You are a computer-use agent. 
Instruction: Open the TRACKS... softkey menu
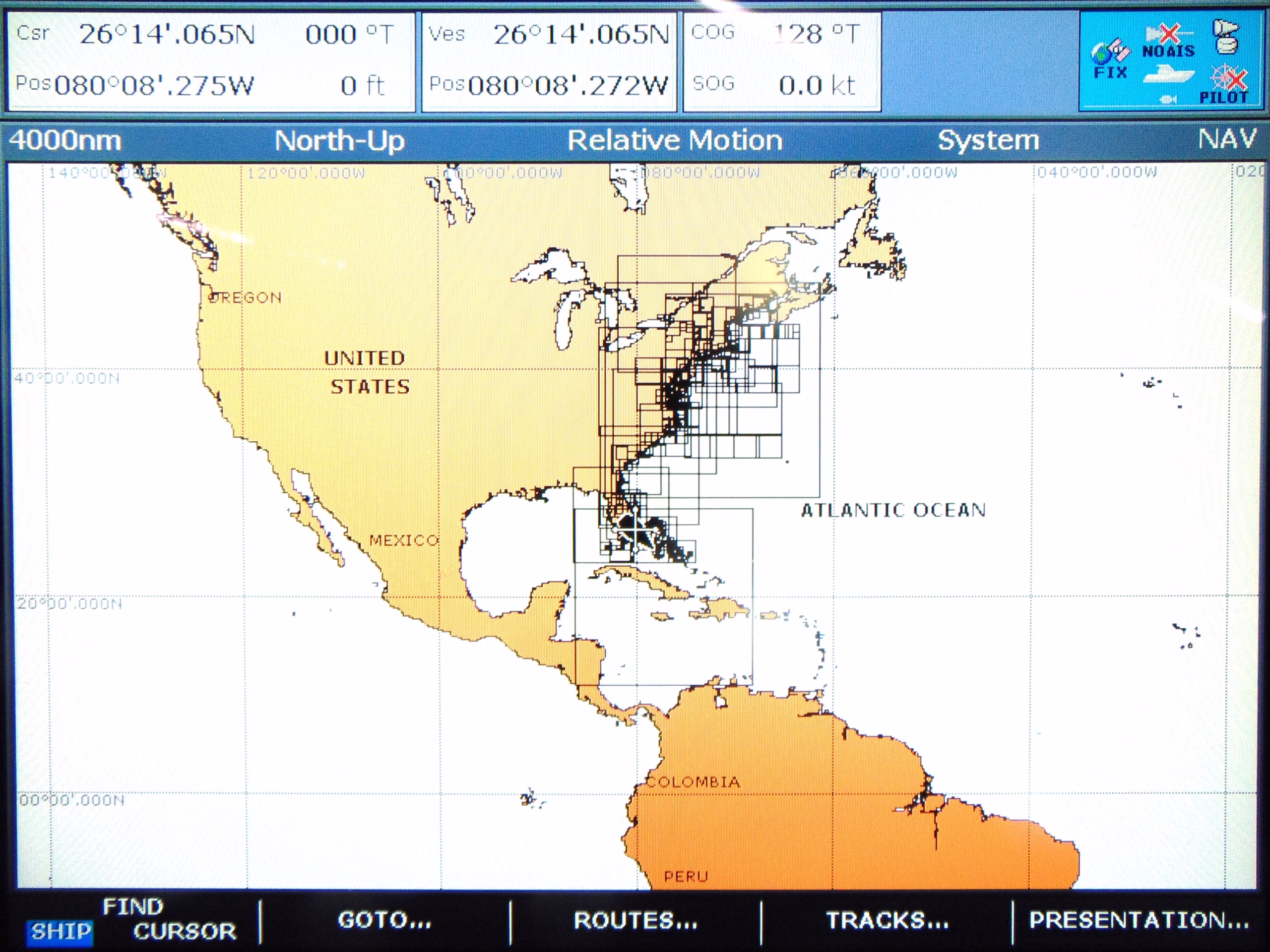(887, 920)
